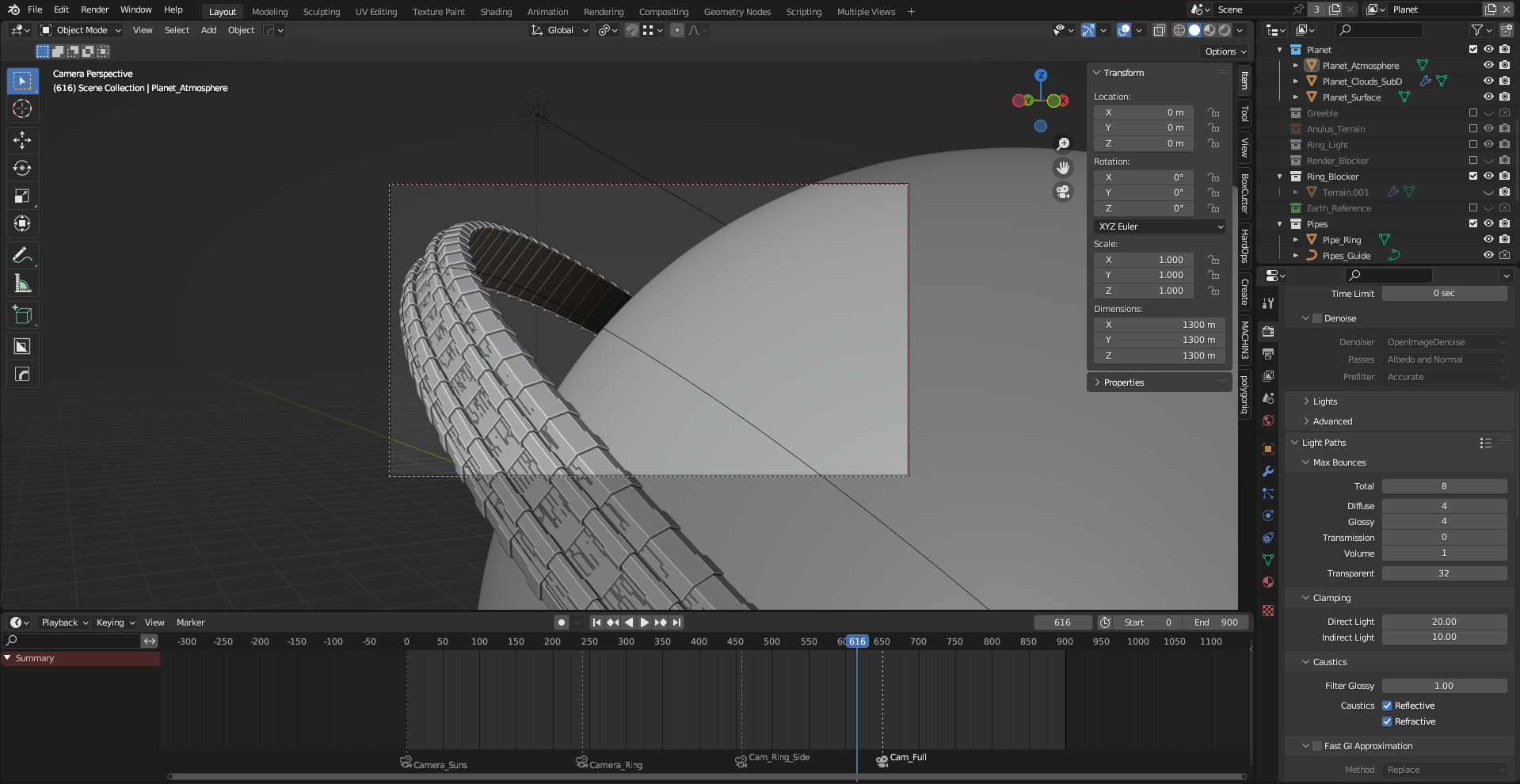The width and height of the screenshot is (1520, 784).
Task: Switch to the Shading workspace tab
Action: coord(496,12)
